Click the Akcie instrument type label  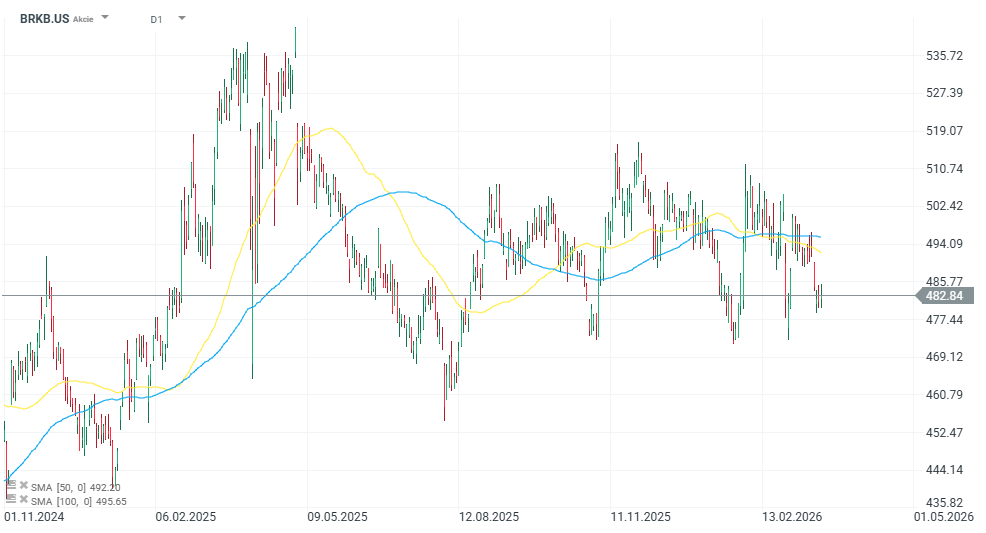pos(83,19)
